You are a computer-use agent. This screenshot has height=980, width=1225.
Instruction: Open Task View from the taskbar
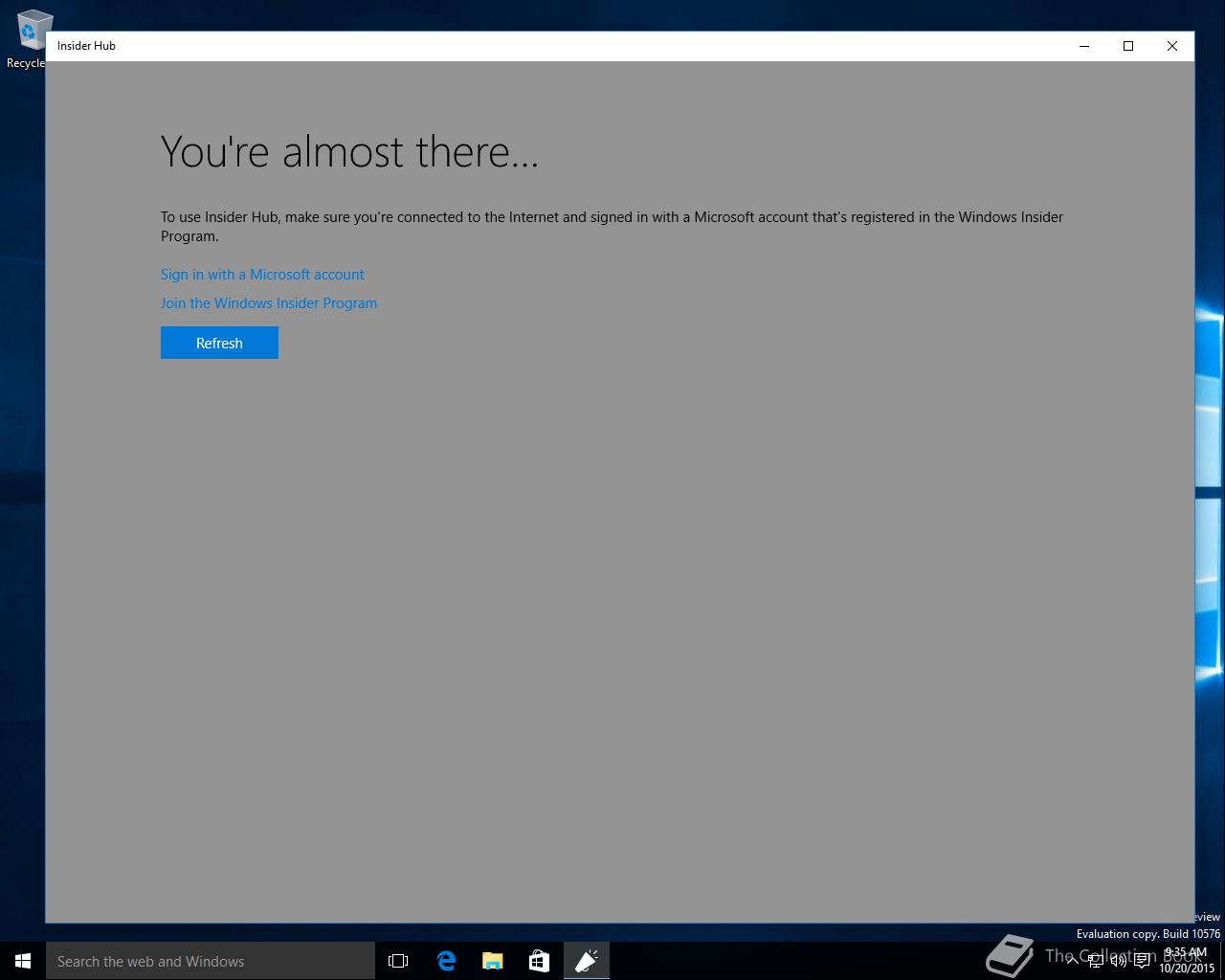(398, 961)
